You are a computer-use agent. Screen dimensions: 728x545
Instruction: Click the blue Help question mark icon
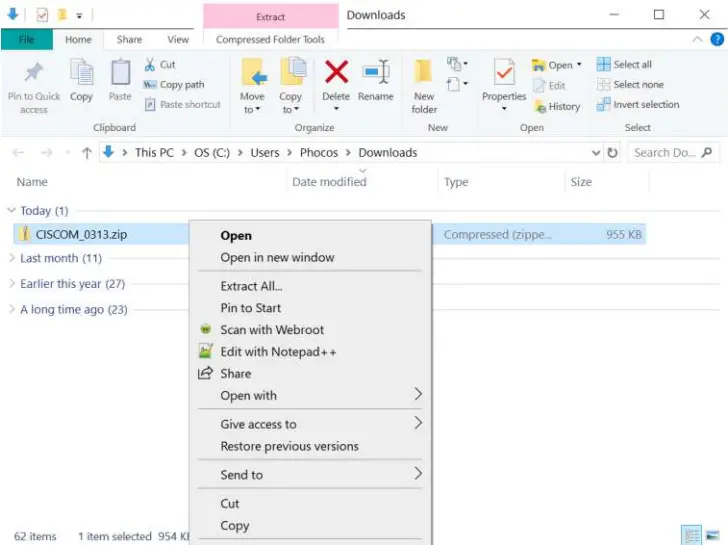[717, 39]
